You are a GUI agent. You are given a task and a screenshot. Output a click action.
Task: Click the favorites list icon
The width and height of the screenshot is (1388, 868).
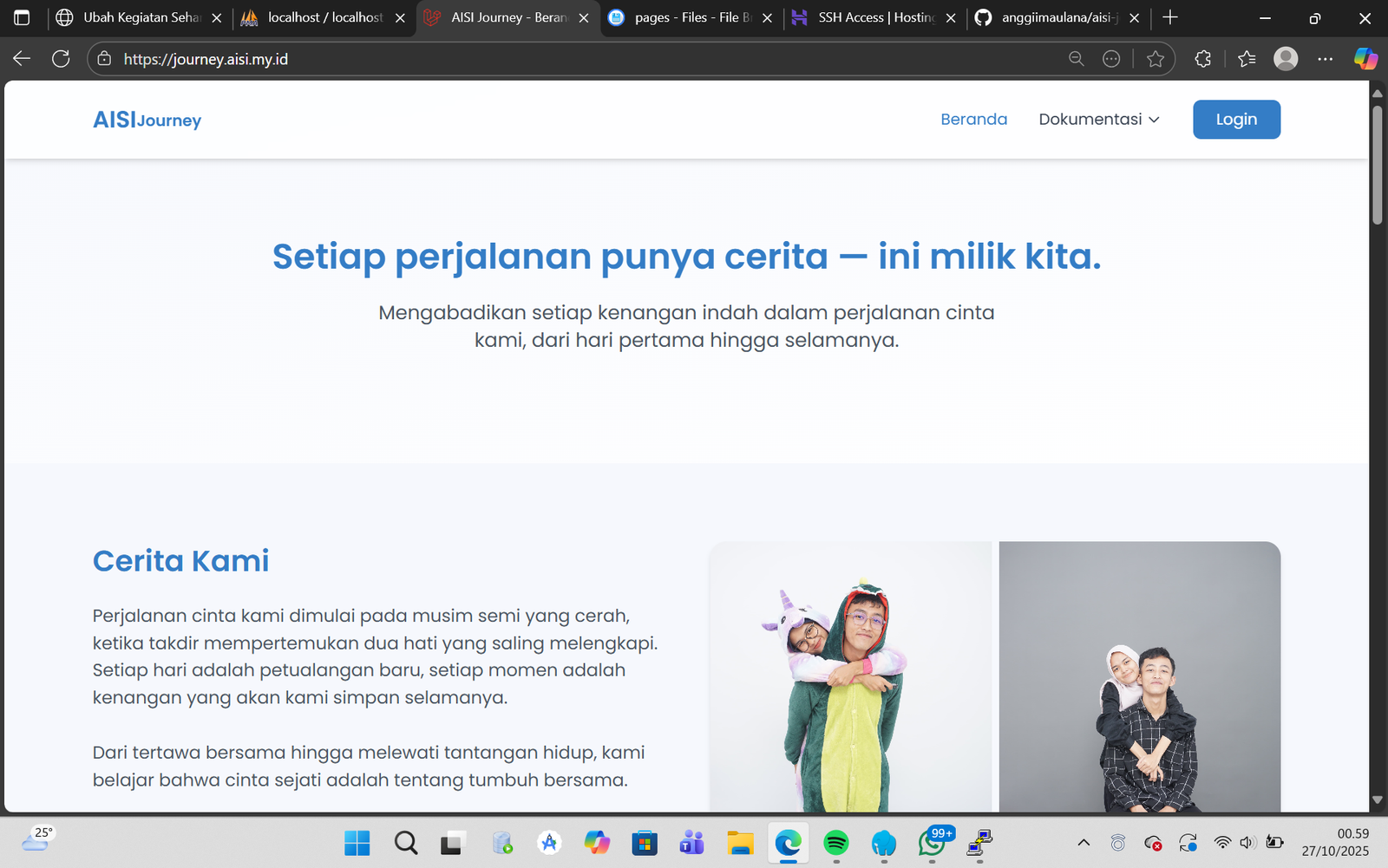[1247, 58]
